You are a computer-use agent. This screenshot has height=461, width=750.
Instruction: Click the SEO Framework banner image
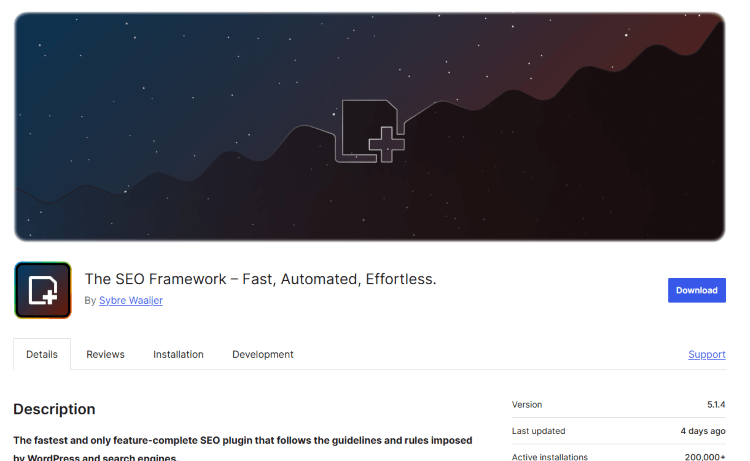(370, 127)
